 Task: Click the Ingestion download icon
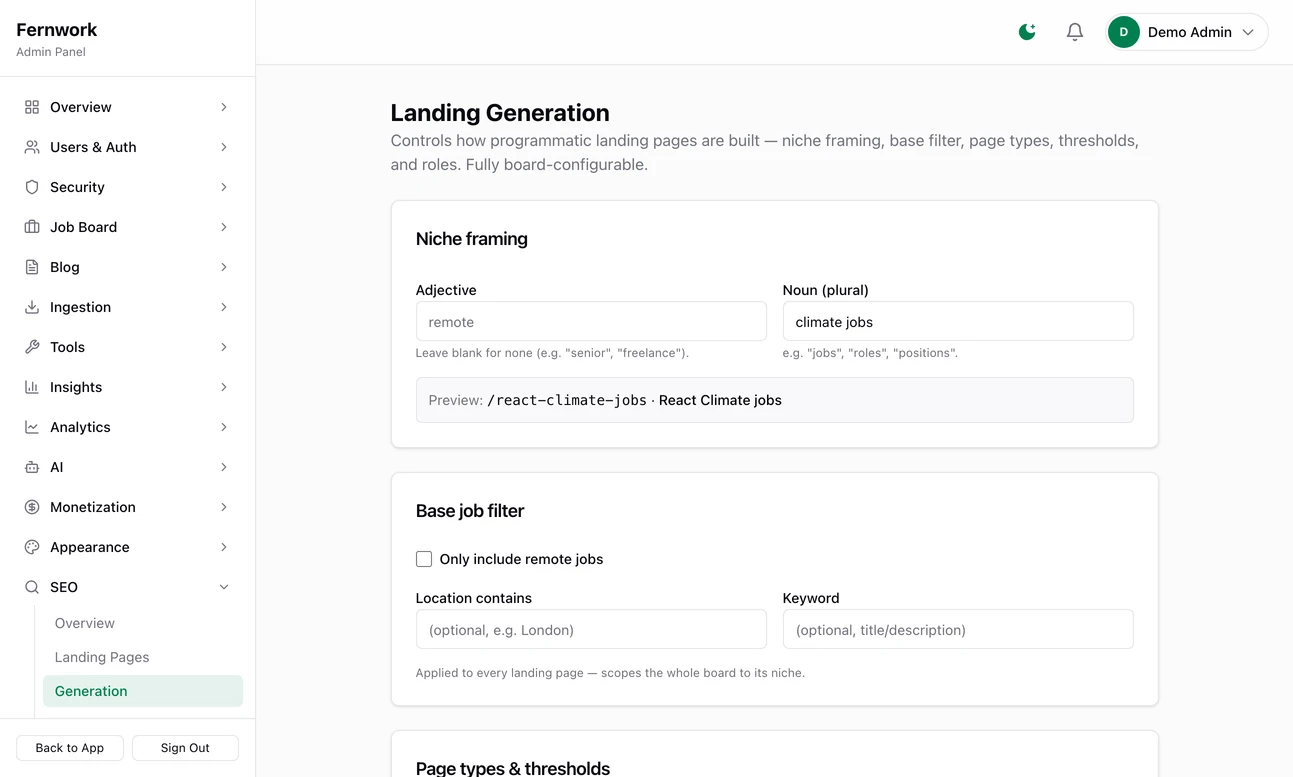coord(32,307)
